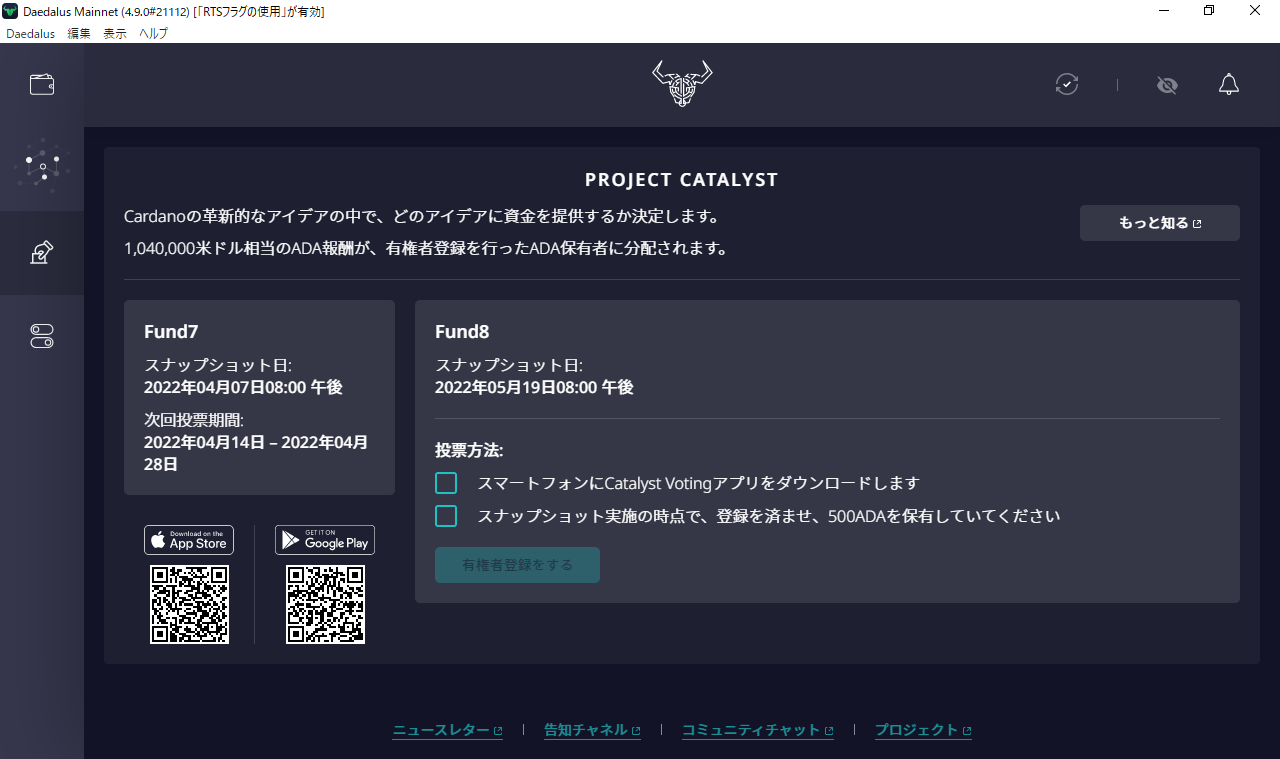Click the sync status check icon
This screenshot has width=1280, height=759.
[1067, 85]
